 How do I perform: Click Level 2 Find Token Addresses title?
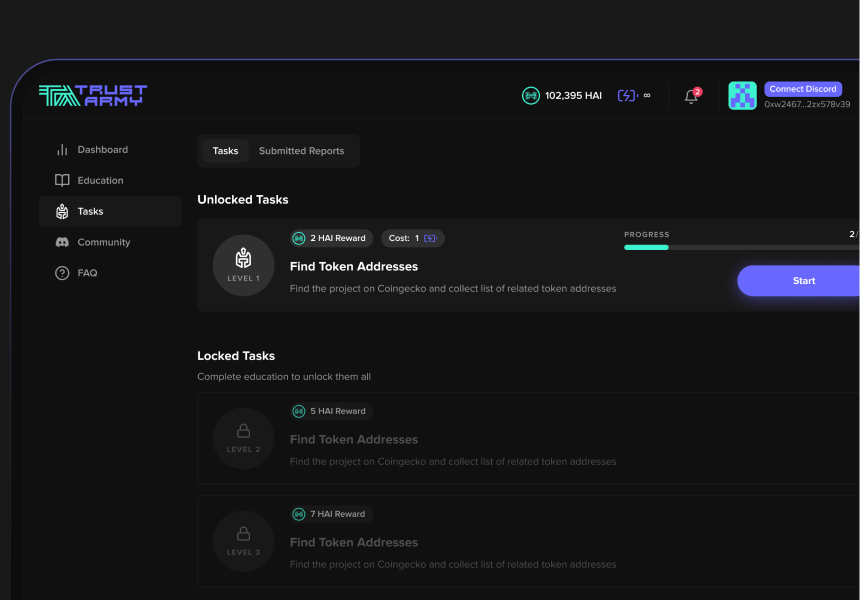354,439
